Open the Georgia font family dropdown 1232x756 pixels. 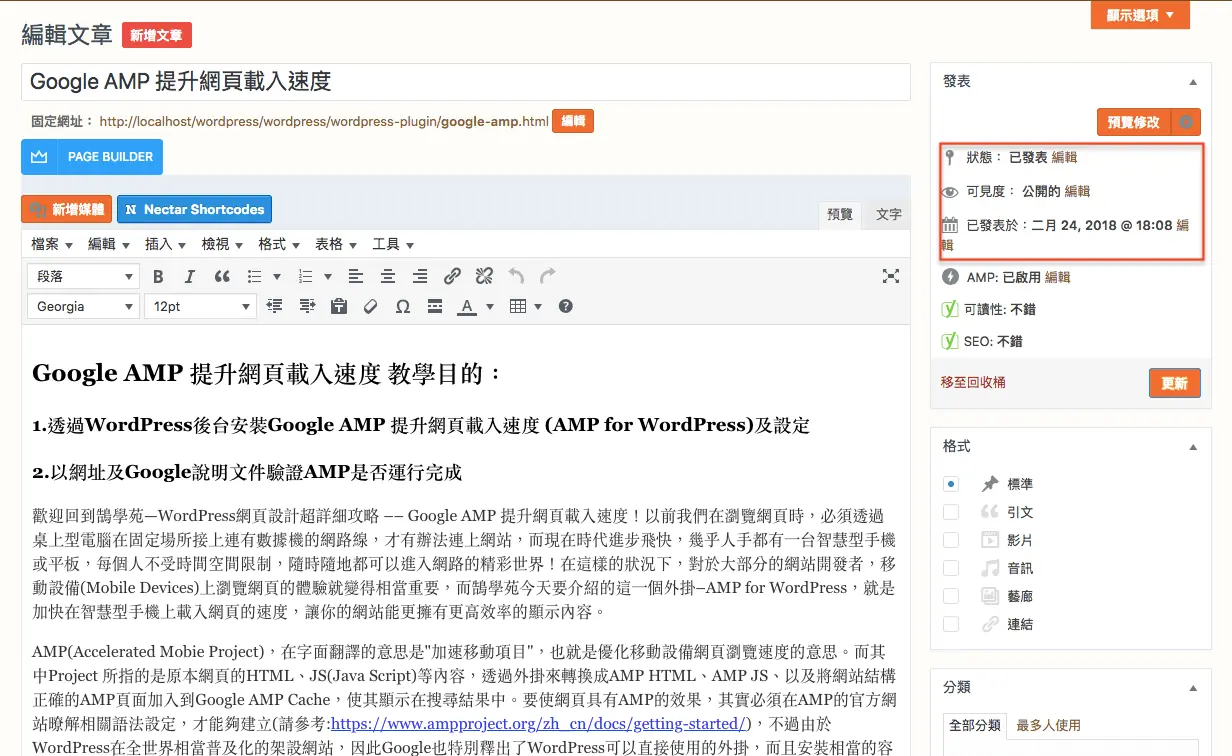click(83, 307)
